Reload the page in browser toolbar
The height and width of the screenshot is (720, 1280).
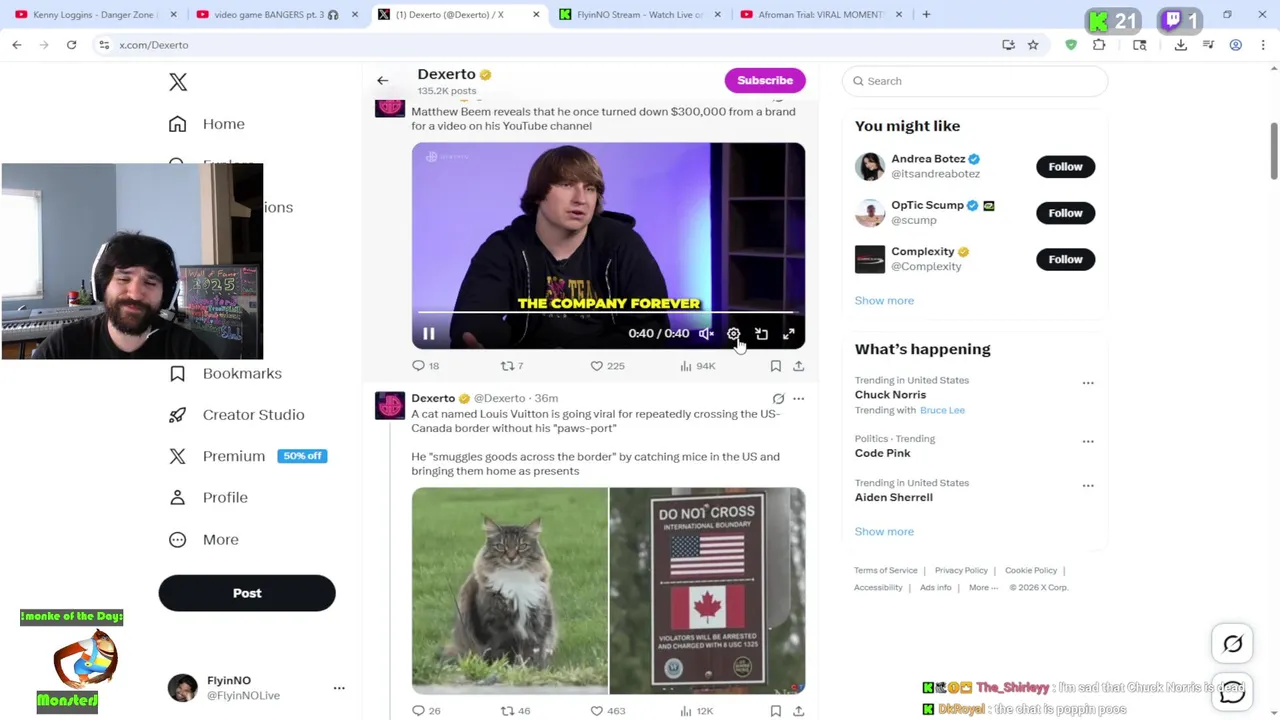pyautogui.click(x=71, y=45)
